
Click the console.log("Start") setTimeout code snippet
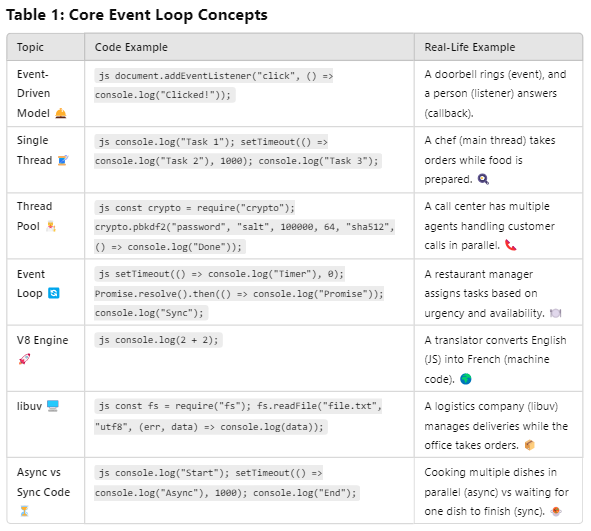click(227, 482)
